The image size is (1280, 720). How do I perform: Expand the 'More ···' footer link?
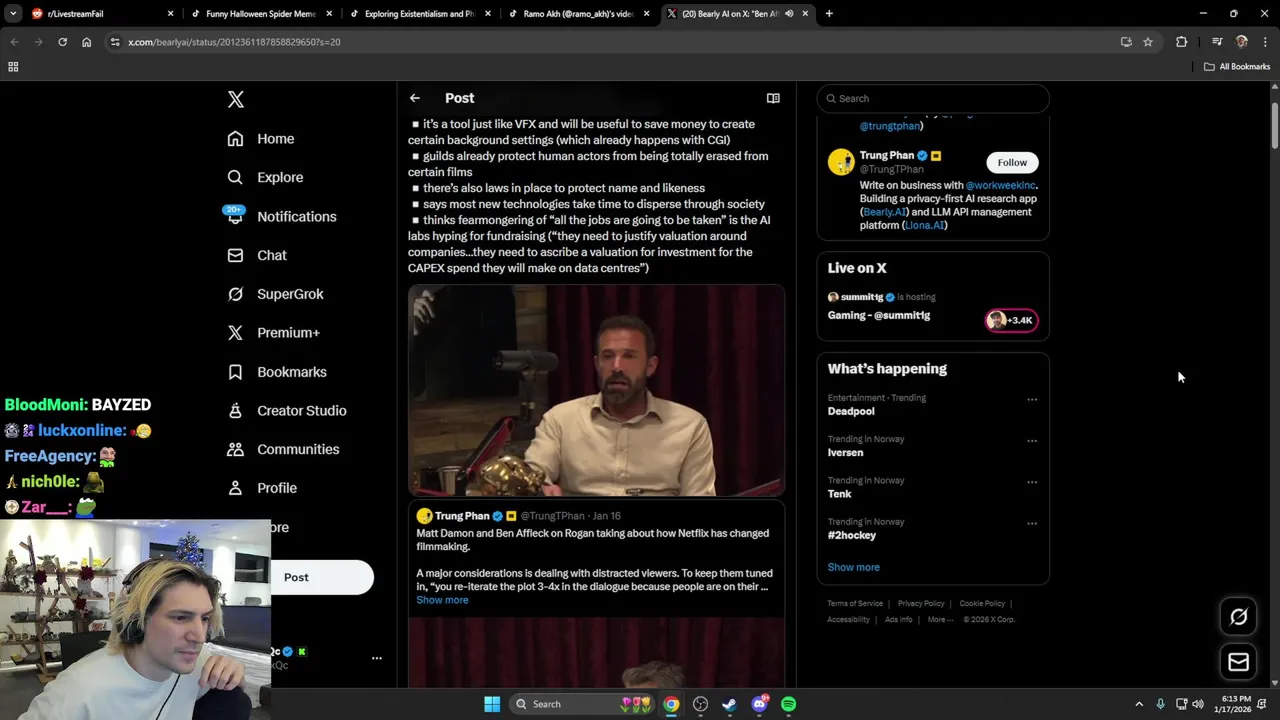click(x=940, y=620)
